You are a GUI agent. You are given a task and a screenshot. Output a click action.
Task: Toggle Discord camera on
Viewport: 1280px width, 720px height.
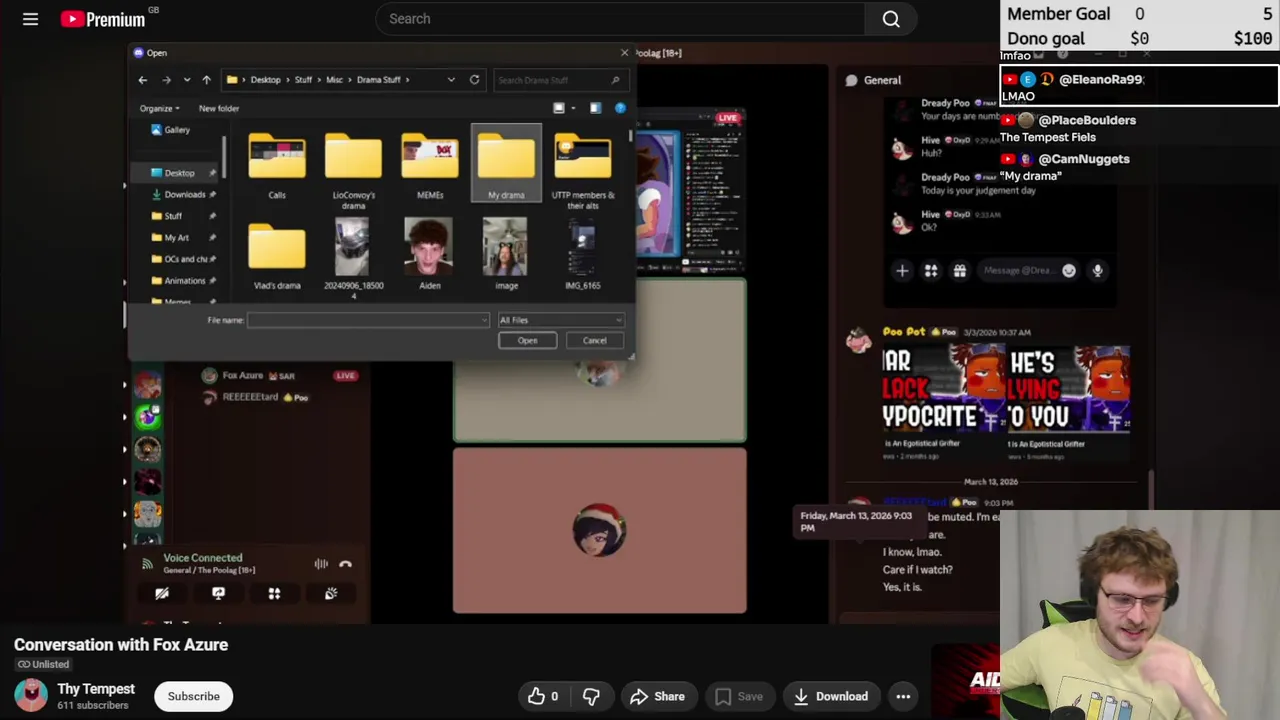click(162, 594)
